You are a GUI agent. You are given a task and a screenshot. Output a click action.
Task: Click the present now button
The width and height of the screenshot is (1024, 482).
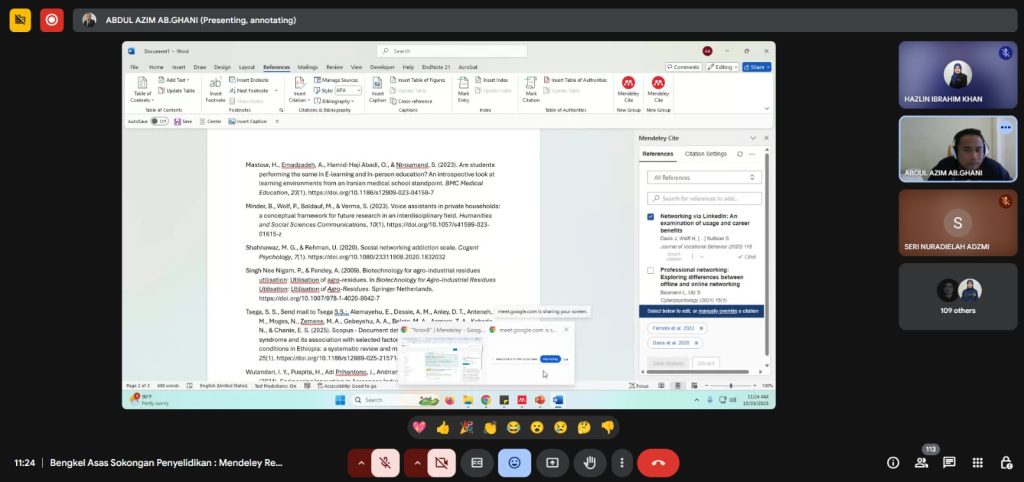552,463
